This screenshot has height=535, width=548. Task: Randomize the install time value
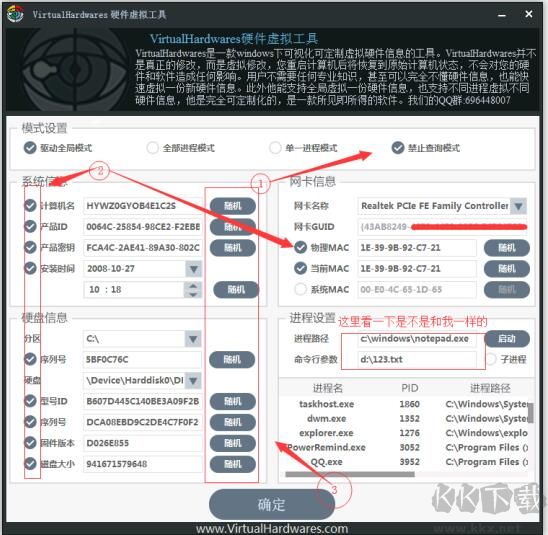click(236, 289)
